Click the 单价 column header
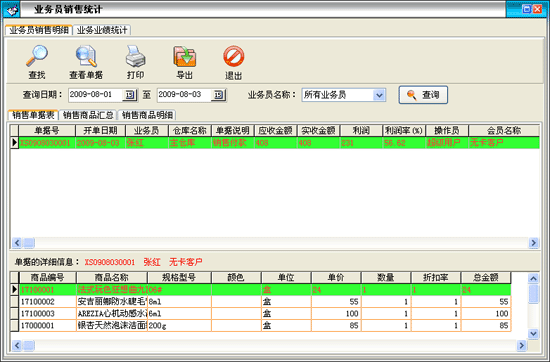Viewport: 550px width, 362px height. (x=336, y=277)
